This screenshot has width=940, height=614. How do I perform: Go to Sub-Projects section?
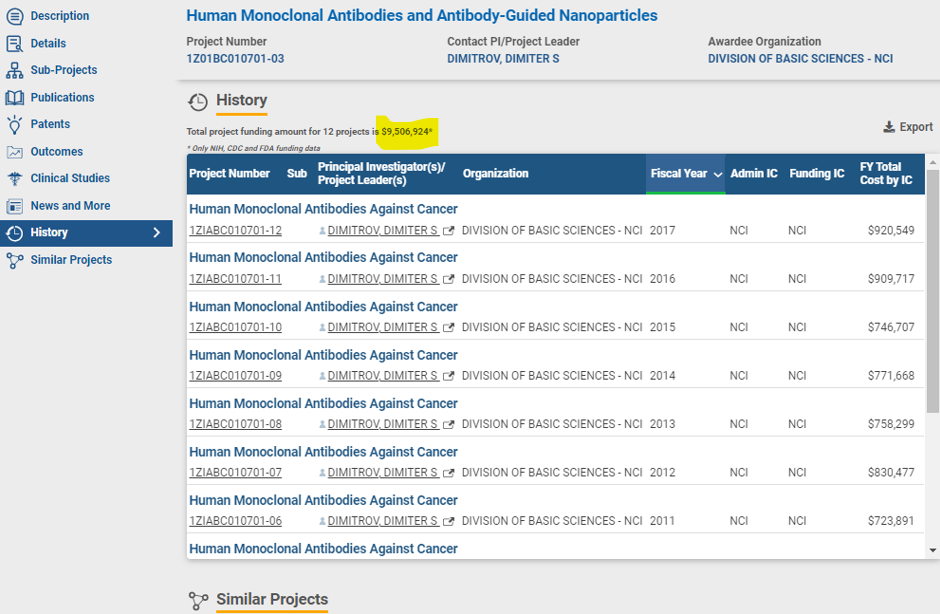[64, 70]
